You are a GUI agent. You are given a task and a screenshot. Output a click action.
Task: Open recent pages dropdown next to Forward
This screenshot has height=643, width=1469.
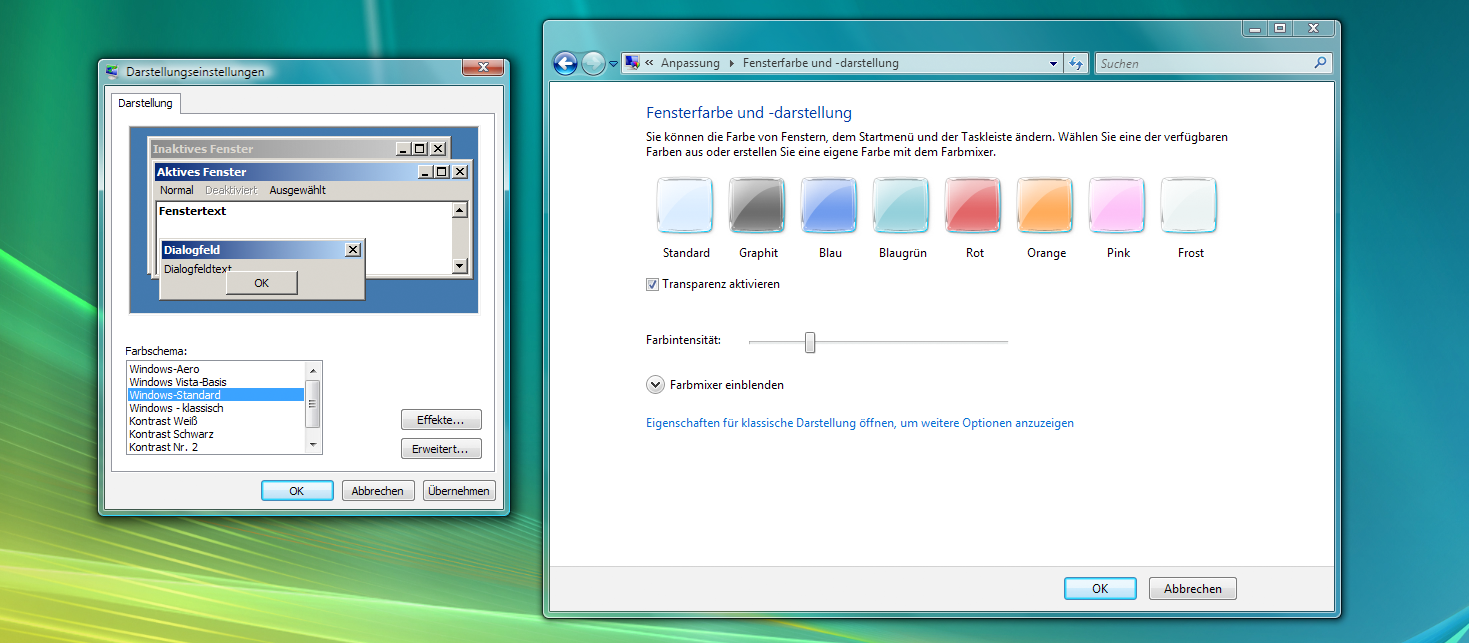(x=613, y=64)
